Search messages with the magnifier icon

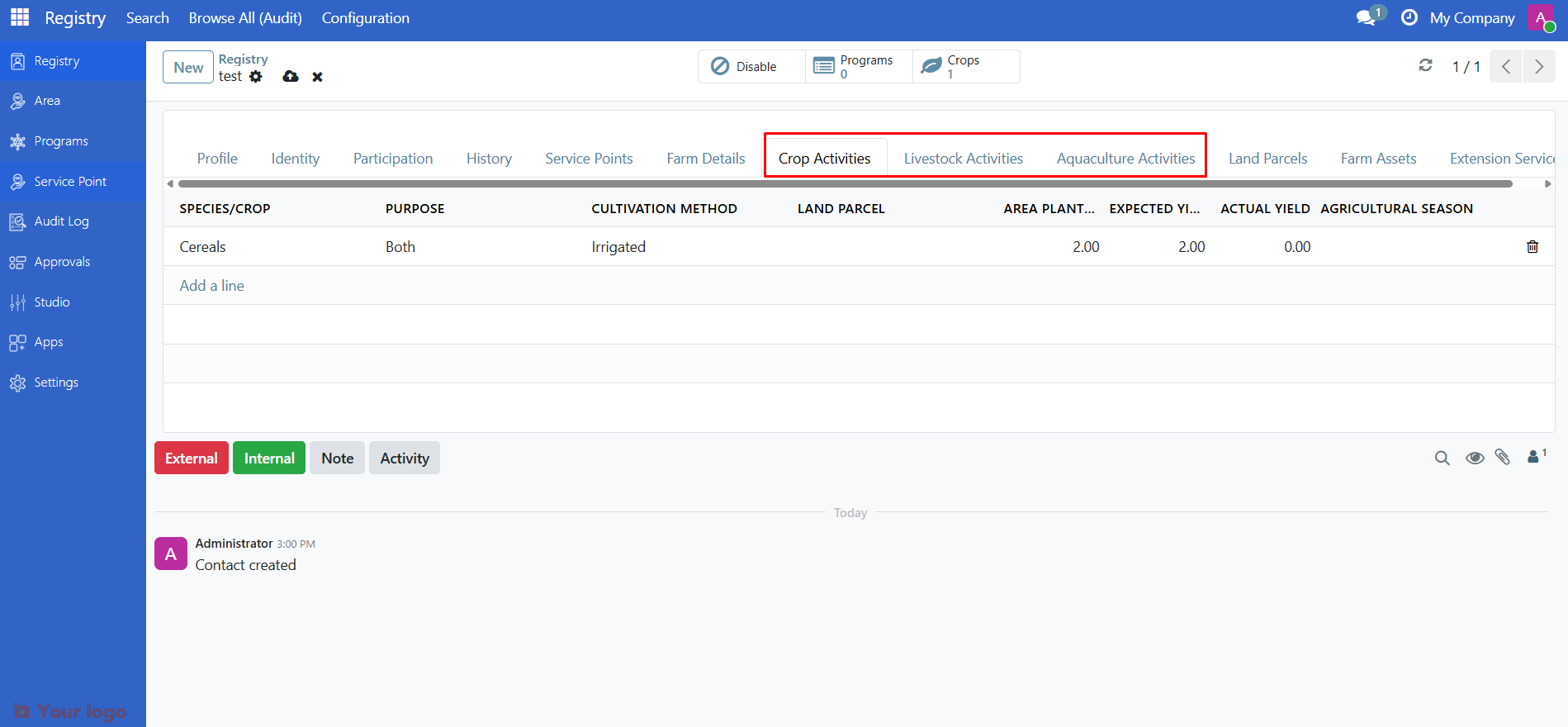[1442, 458]
